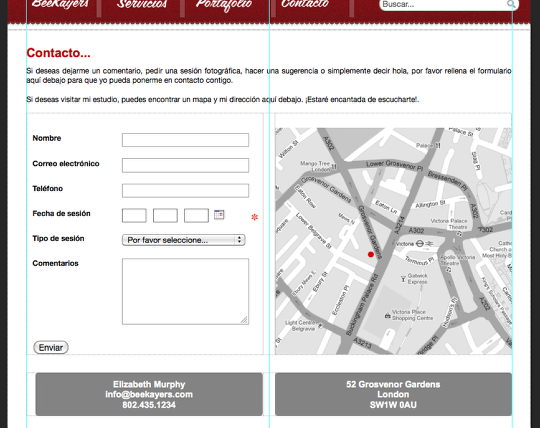Click the info@beekayers.com email address
Viewport: 540px width, 428px height.
tap(149, 395)
